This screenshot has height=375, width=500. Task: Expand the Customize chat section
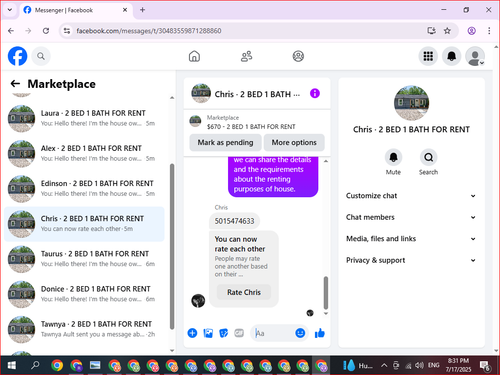[411, 196]
